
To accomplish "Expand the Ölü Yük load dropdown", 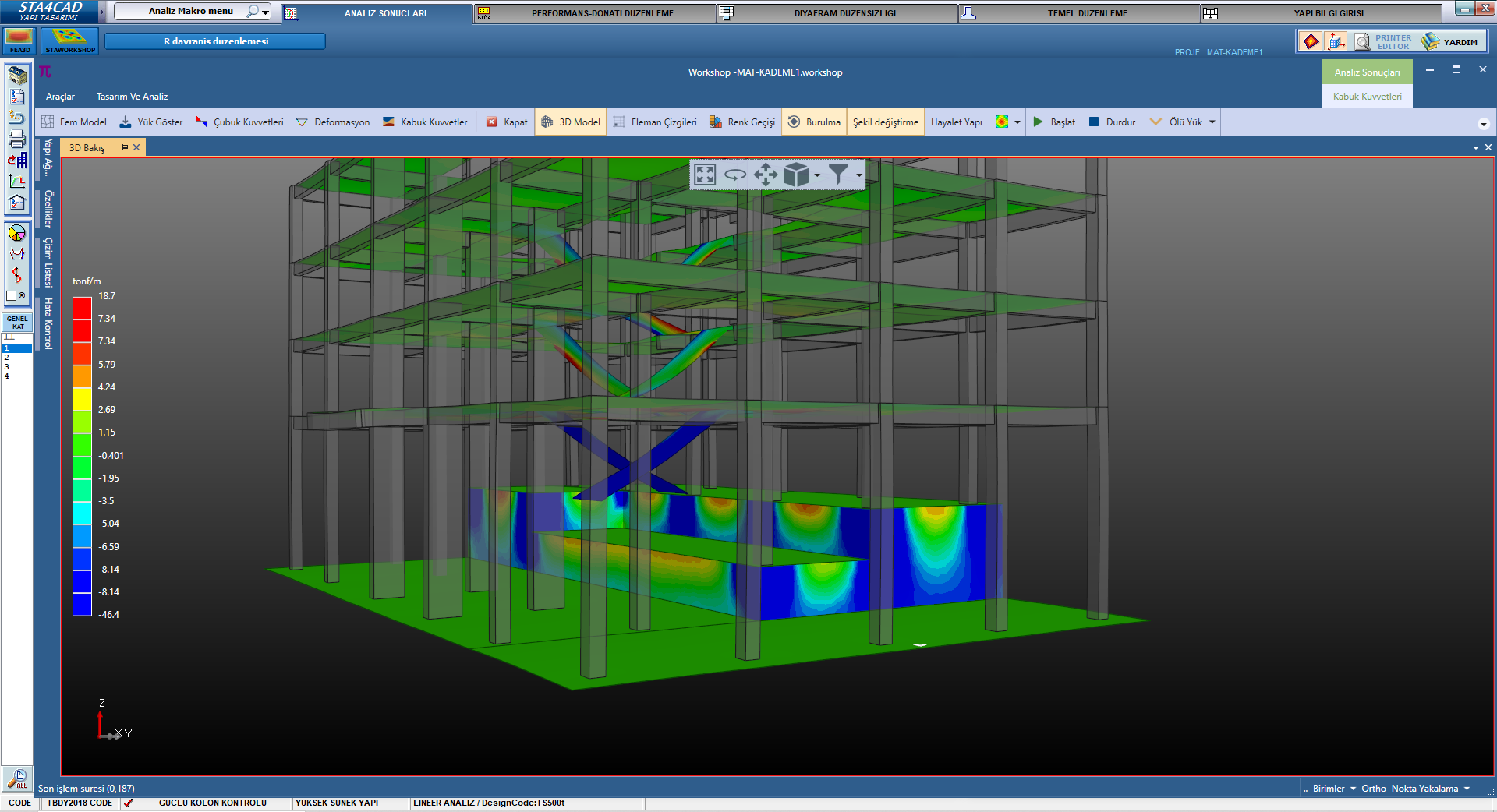I will click(x=1212, y=122).
